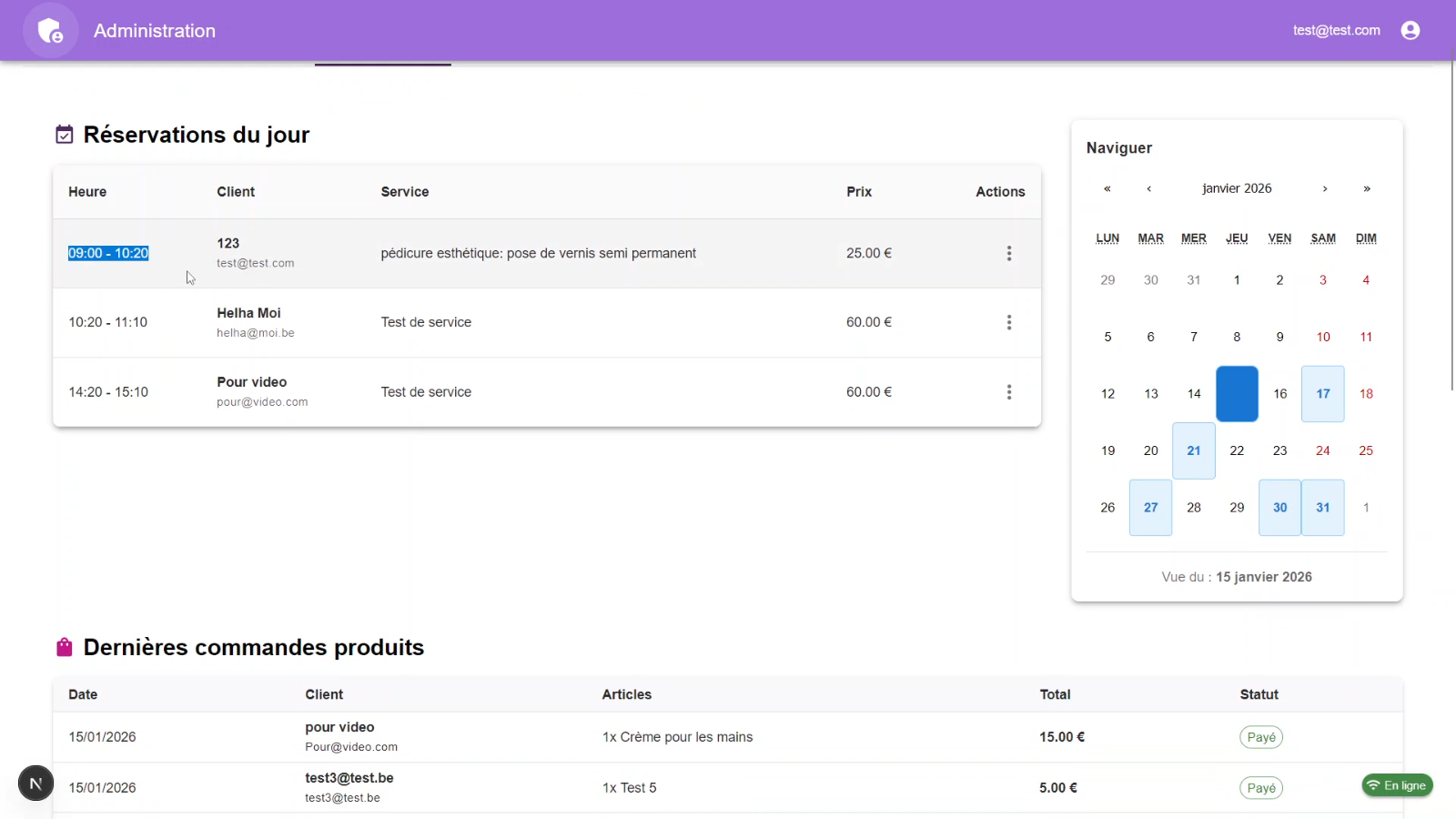Open actions menu for the 123 reservation
The image size is (1456, 819).
tap(1008, 254)
